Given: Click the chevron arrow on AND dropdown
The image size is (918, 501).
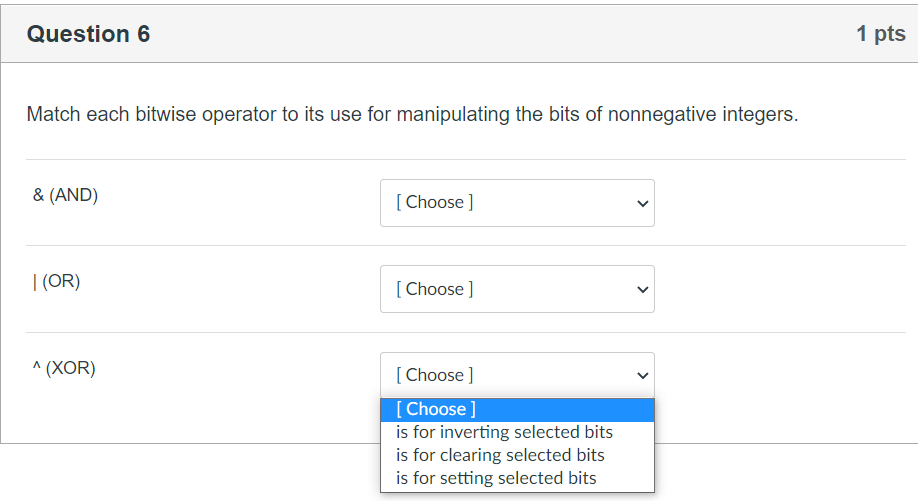Looking at the screenshot, I should click(x=642, y=204).
